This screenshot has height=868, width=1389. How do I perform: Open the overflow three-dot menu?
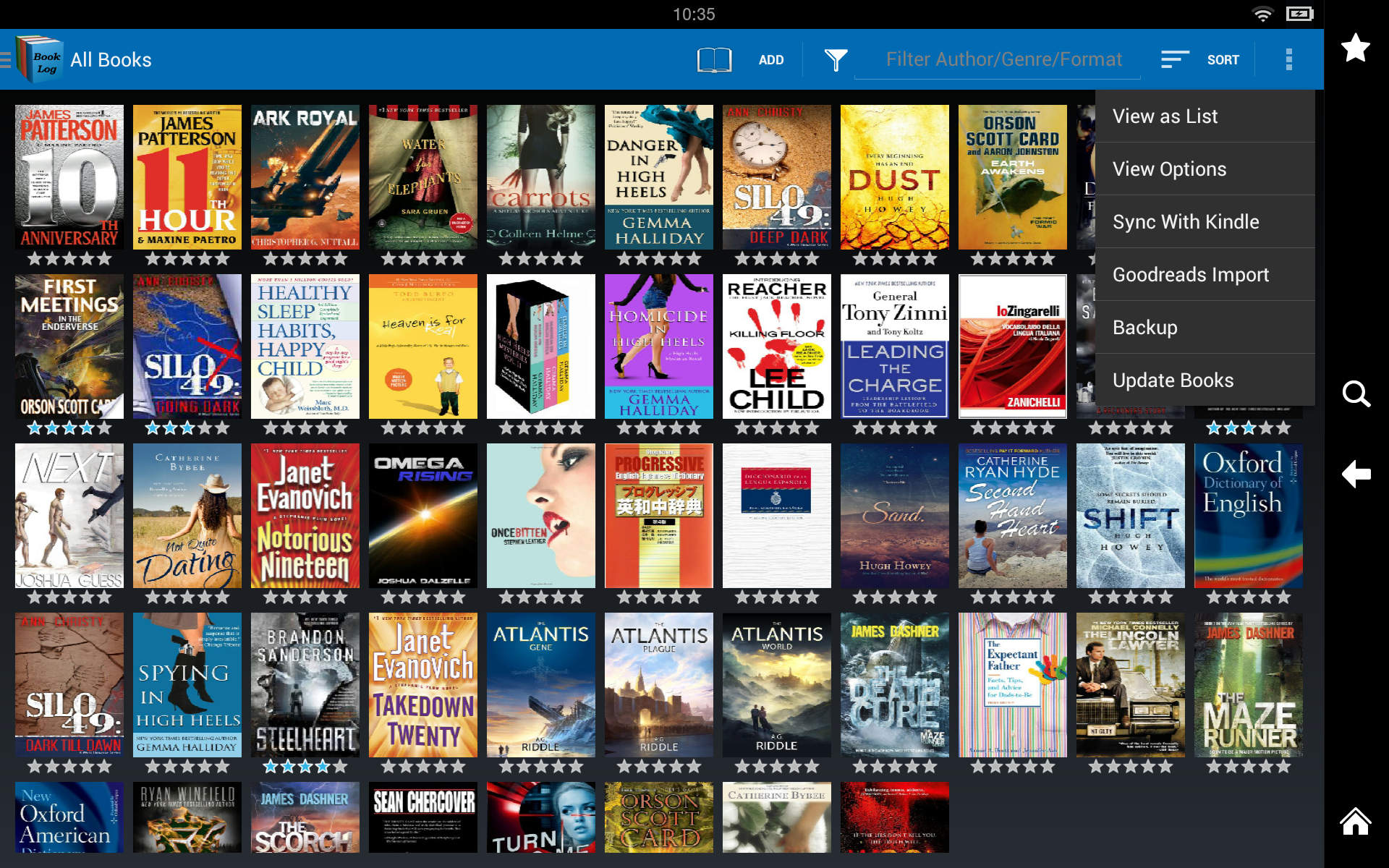click(x=1288, y=59)
